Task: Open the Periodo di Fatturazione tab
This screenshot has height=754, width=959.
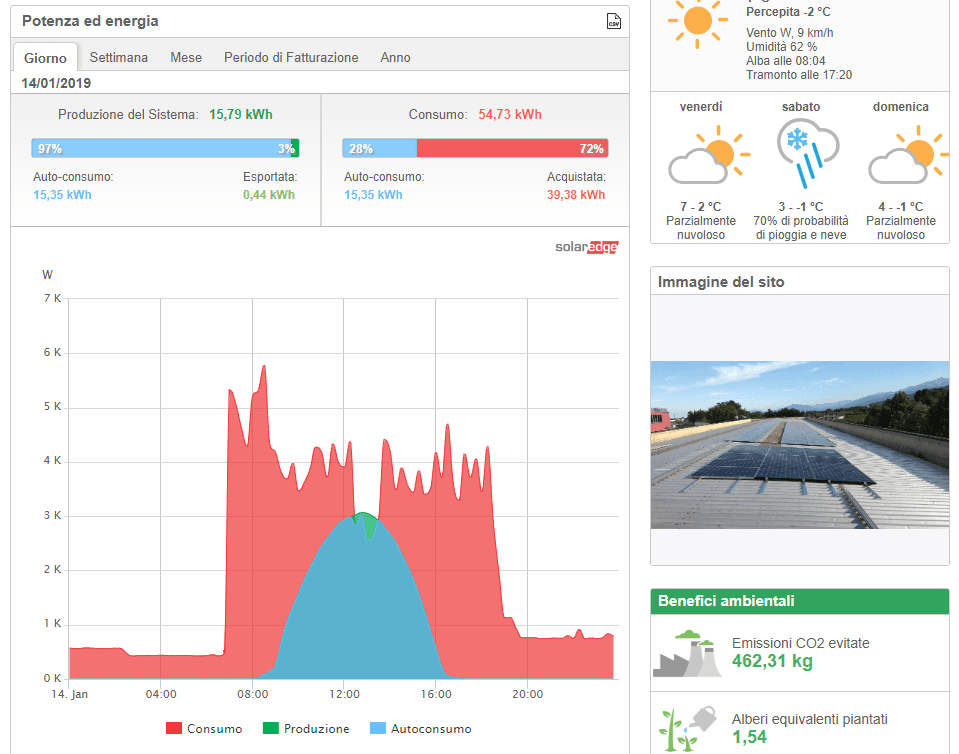Action: 291,57
